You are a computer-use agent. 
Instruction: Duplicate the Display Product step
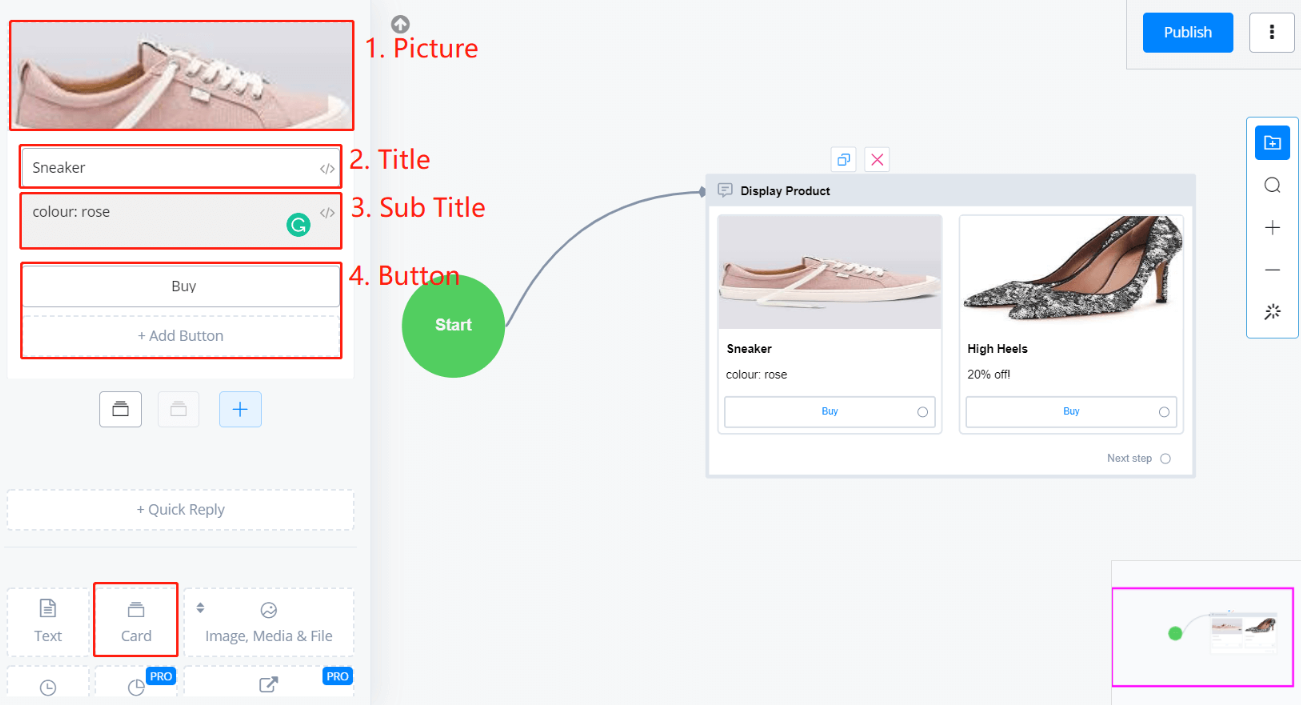pyautogui.click(x=844, y=160)
